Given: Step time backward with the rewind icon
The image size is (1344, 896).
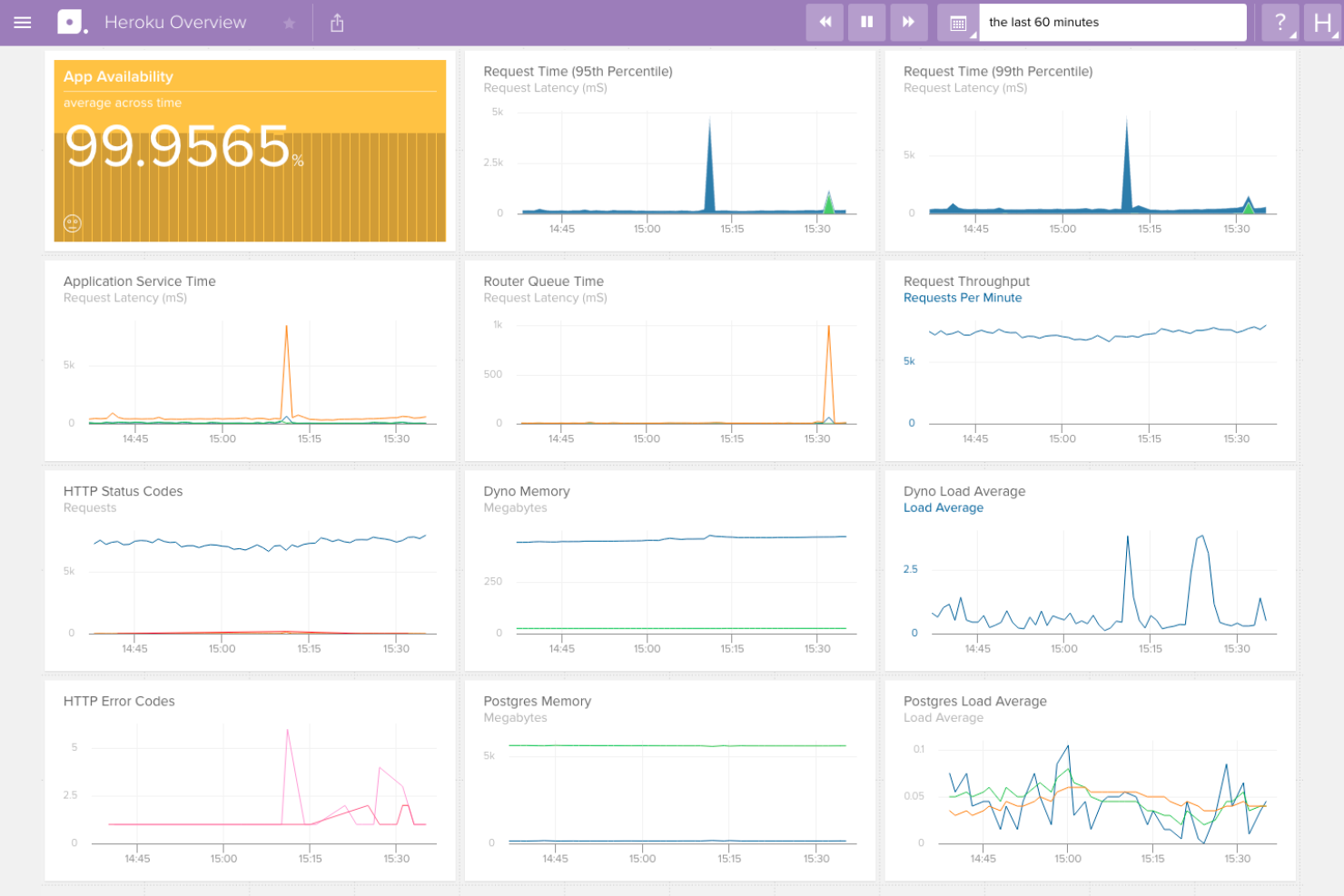Looking at the screenshot, I should [825, 22].
